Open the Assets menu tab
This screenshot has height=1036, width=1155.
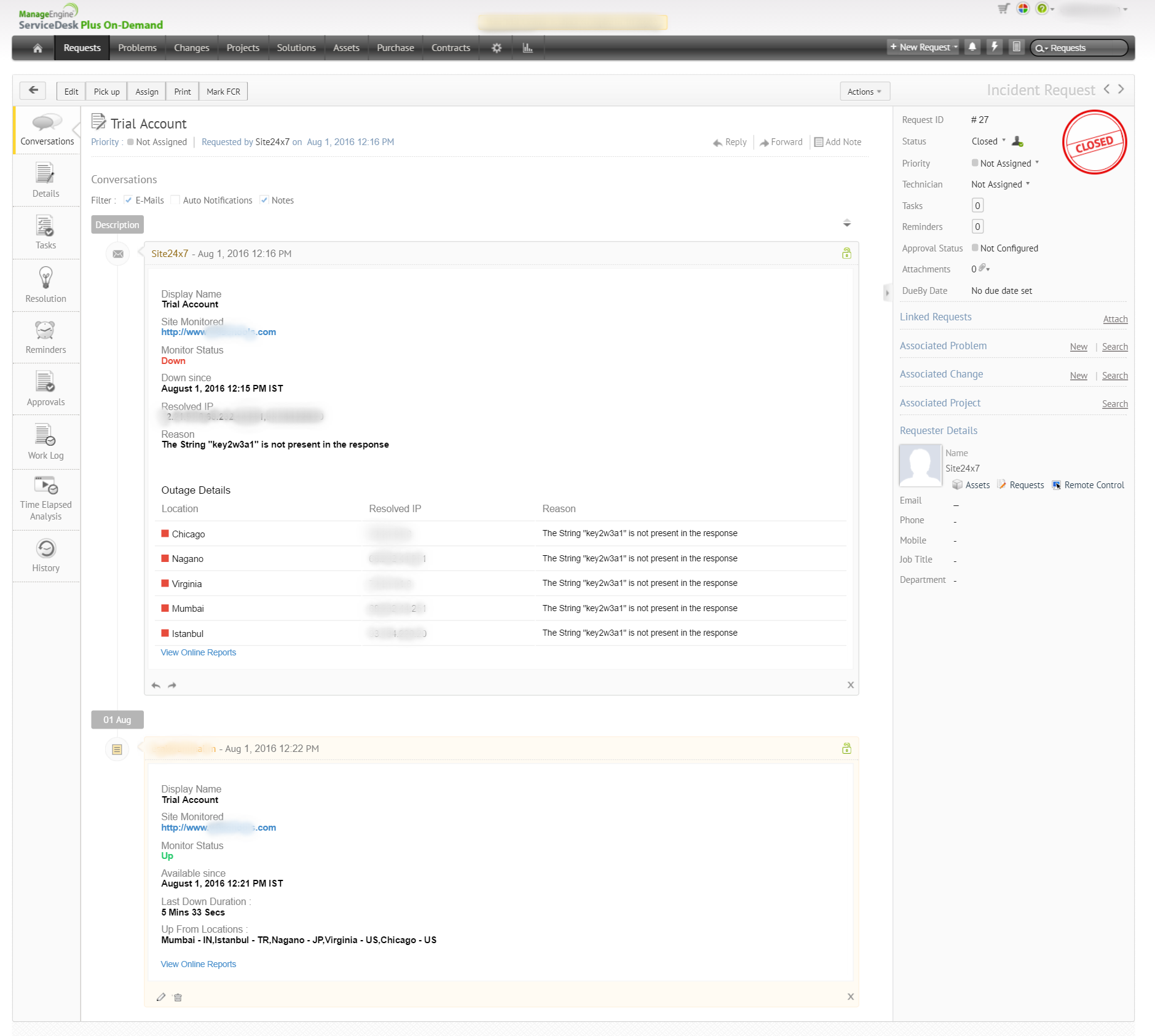346,48
